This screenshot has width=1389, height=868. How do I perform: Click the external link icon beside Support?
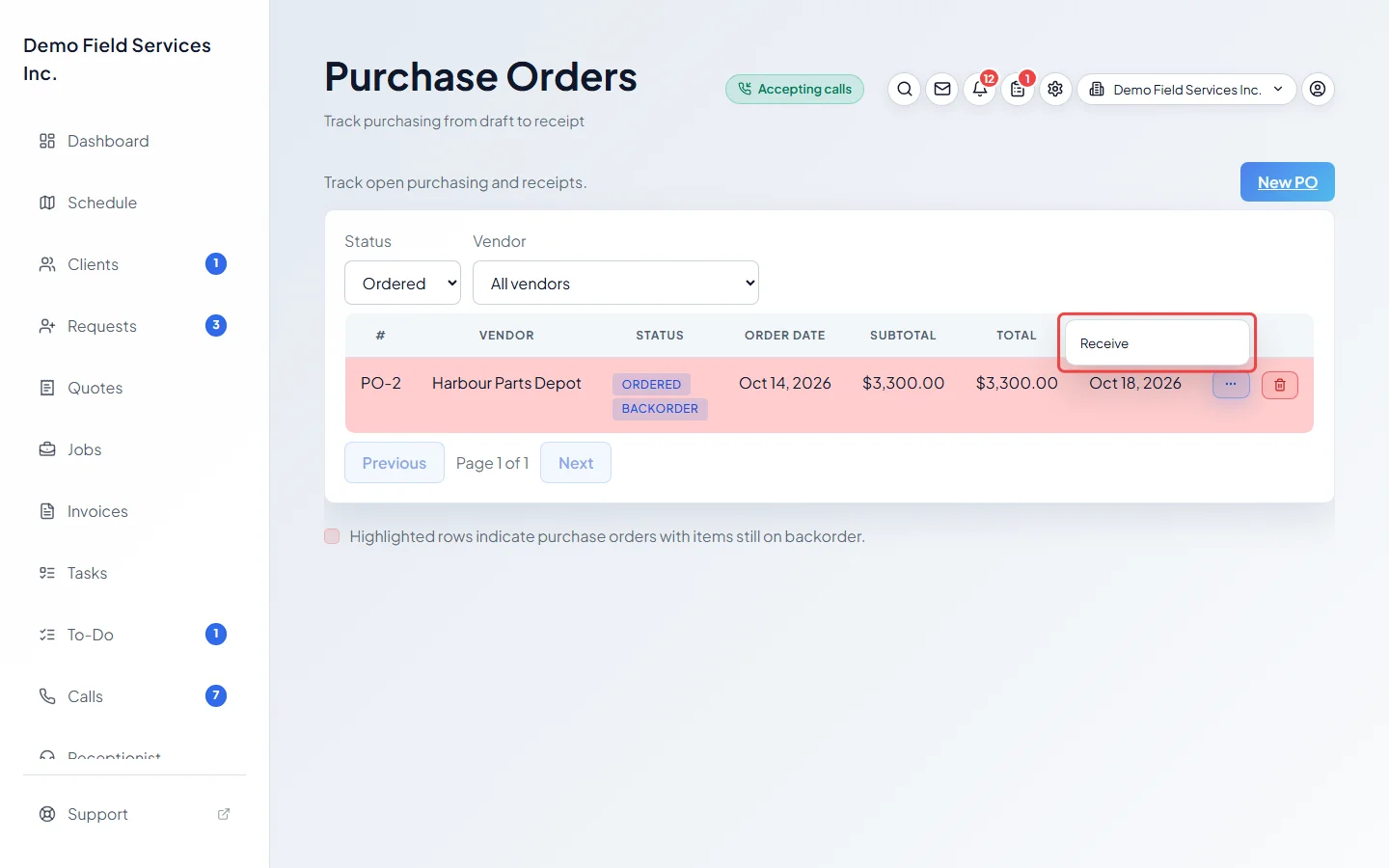tap(224, 814)
